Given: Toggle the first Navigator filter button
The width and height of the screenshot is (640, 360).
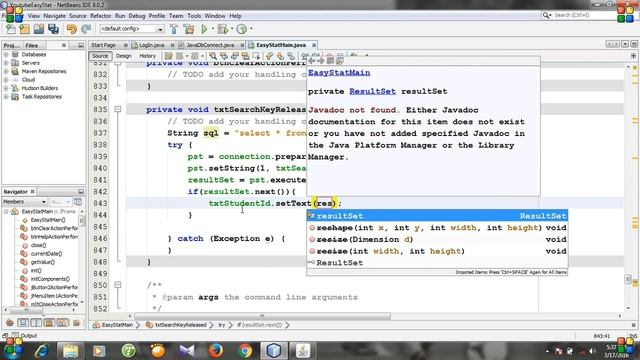Looking at the screenshot, I should 9,323.
